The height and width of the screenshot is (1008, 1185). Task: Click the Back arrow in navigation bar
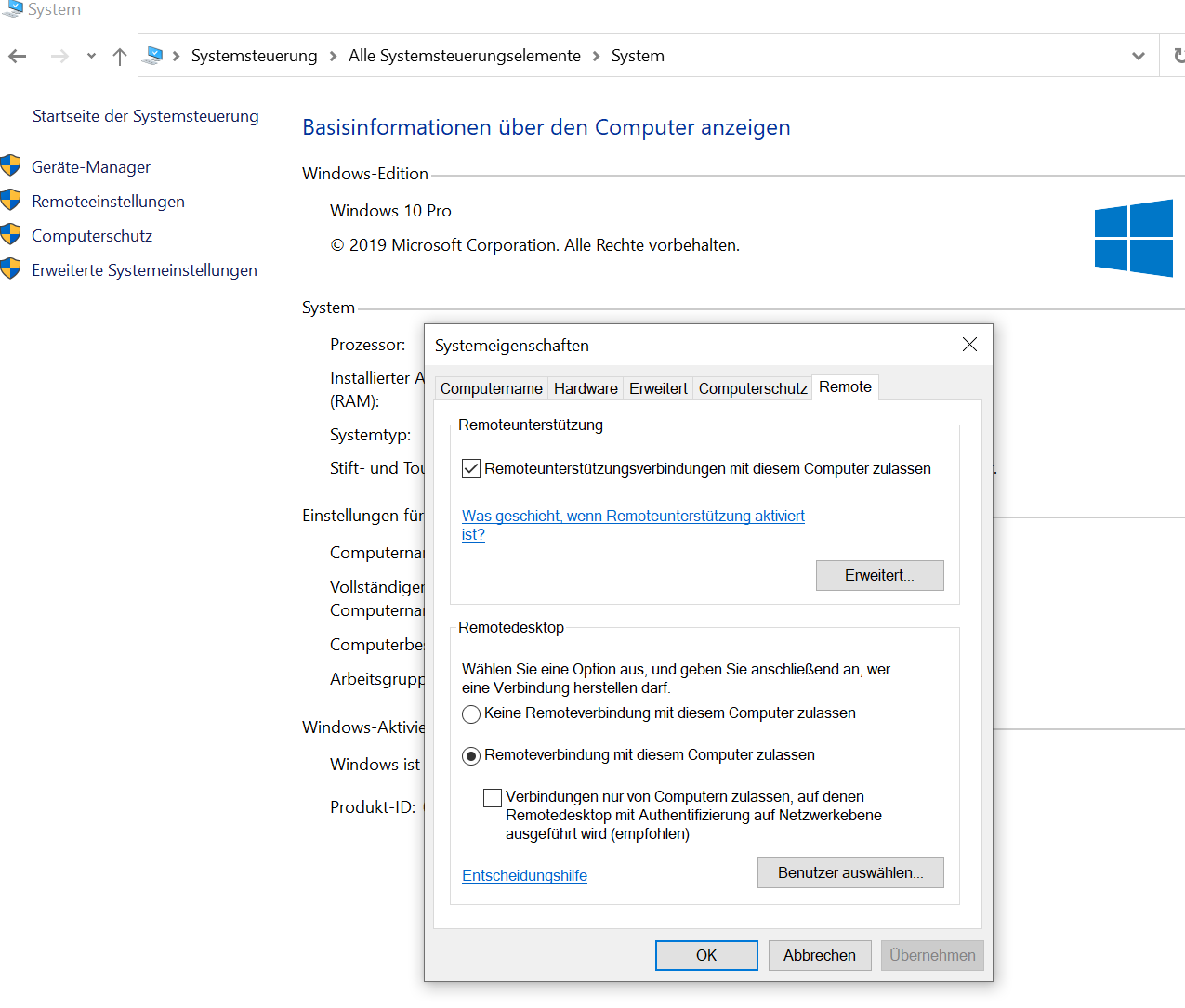point(18,57)
